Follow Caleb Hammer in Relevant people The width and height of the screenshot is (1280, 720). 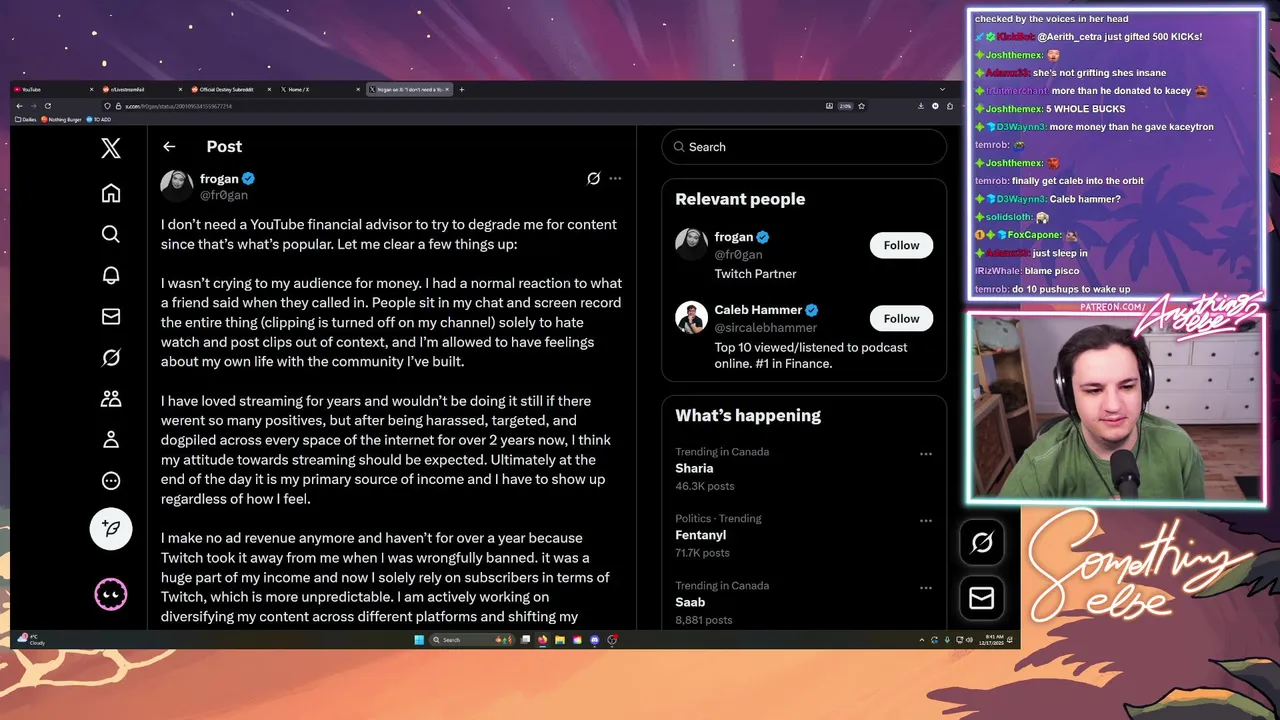[x=901, y=318]
